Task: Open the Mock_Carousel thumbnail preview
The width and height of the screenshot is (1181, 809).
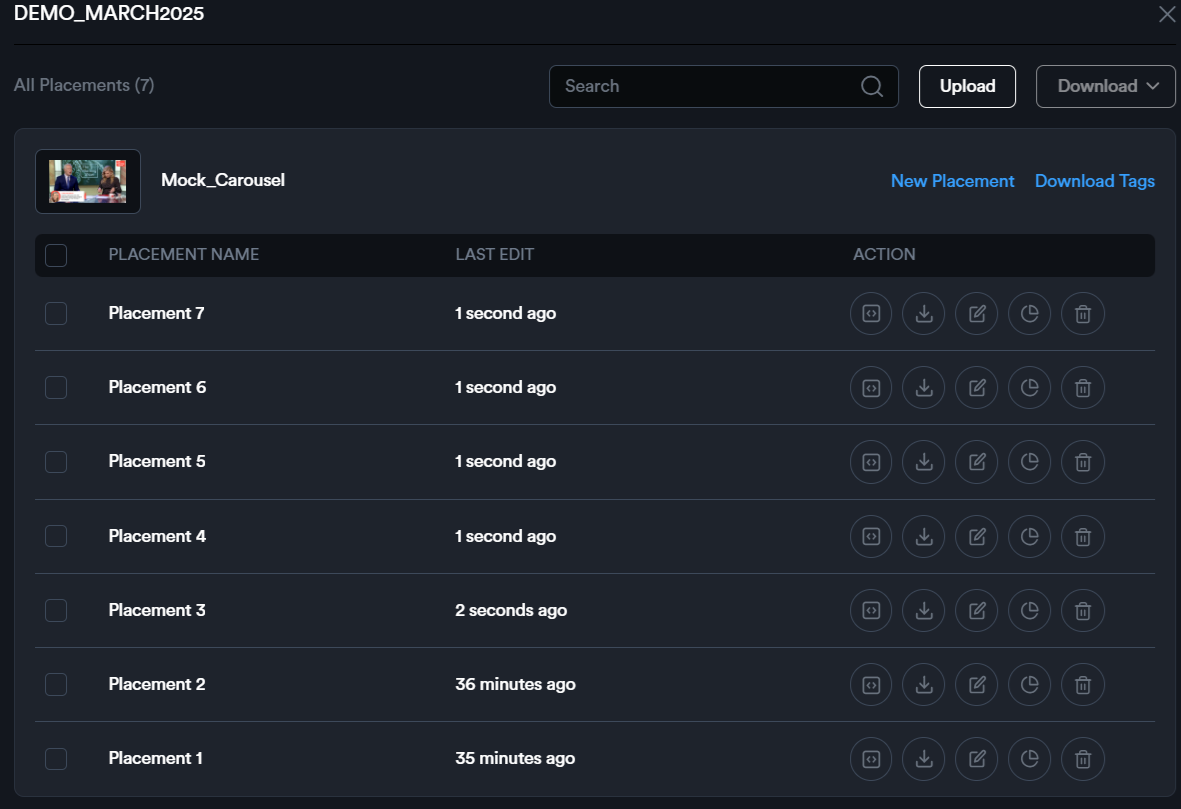Action: click(x=88, y=182)
